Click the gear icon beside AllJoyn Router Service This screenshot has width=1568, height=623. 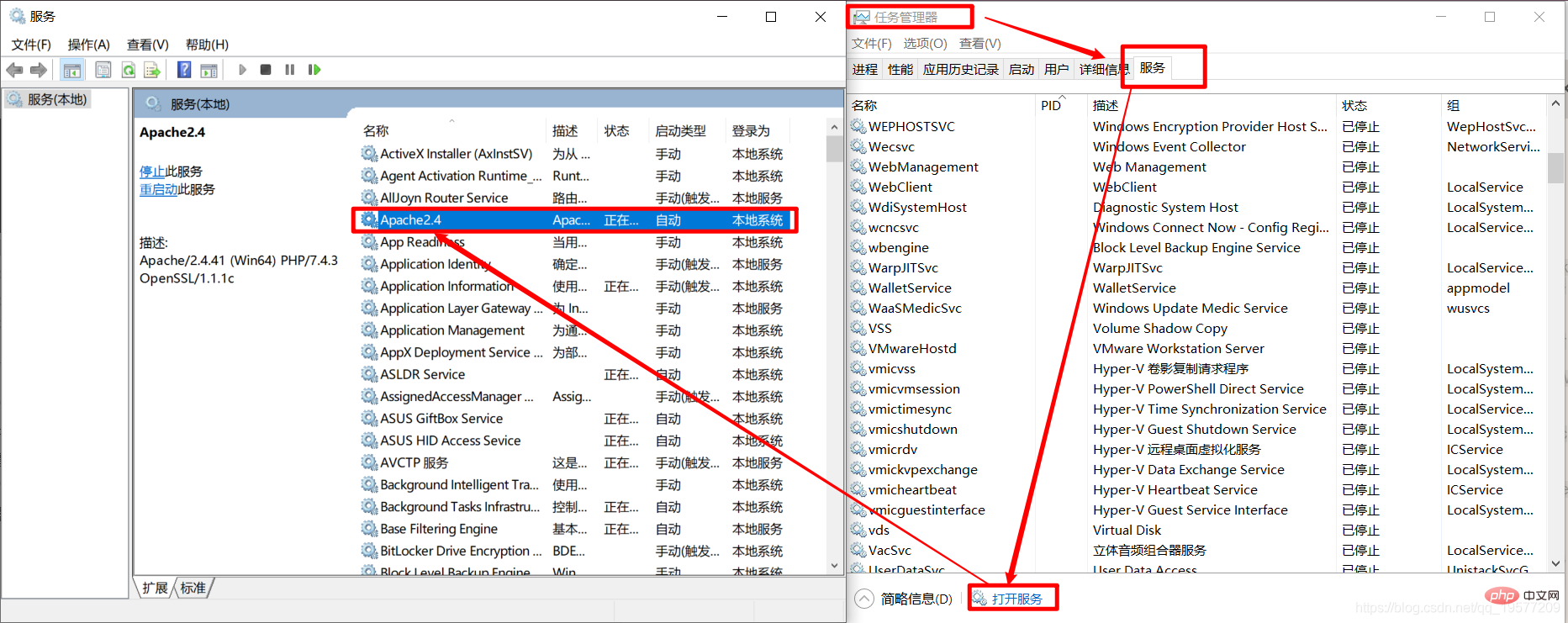pos(369,198)
